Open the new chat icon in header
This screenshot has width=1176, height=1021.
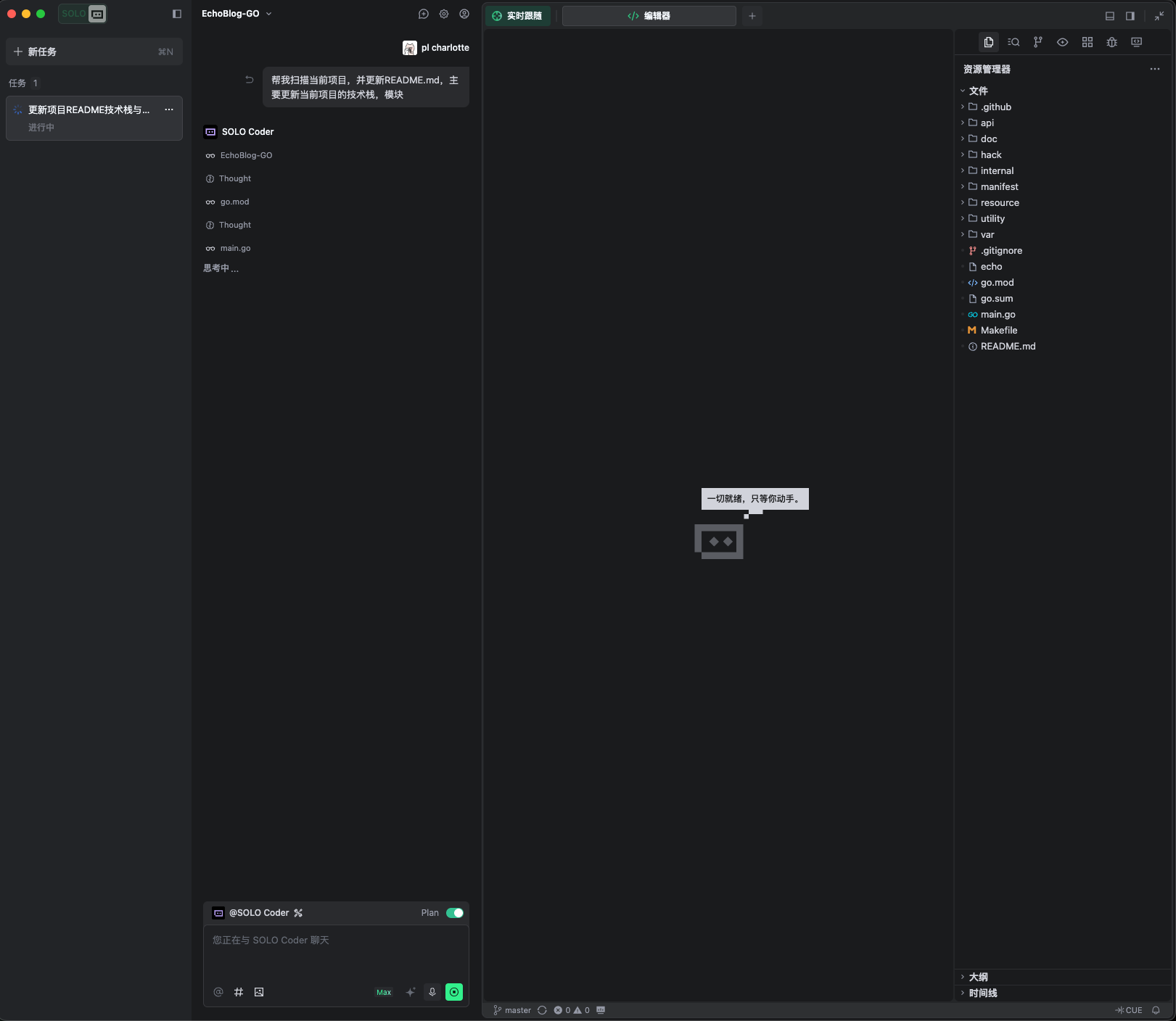click(x=424, y=14)
